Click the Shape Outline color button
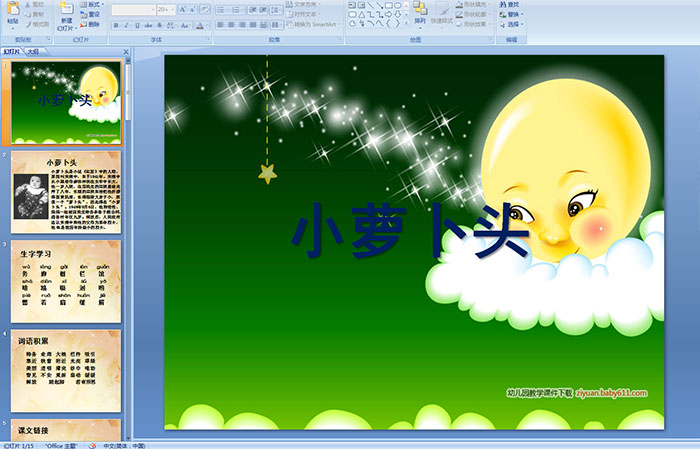 [x=472, y=14]
